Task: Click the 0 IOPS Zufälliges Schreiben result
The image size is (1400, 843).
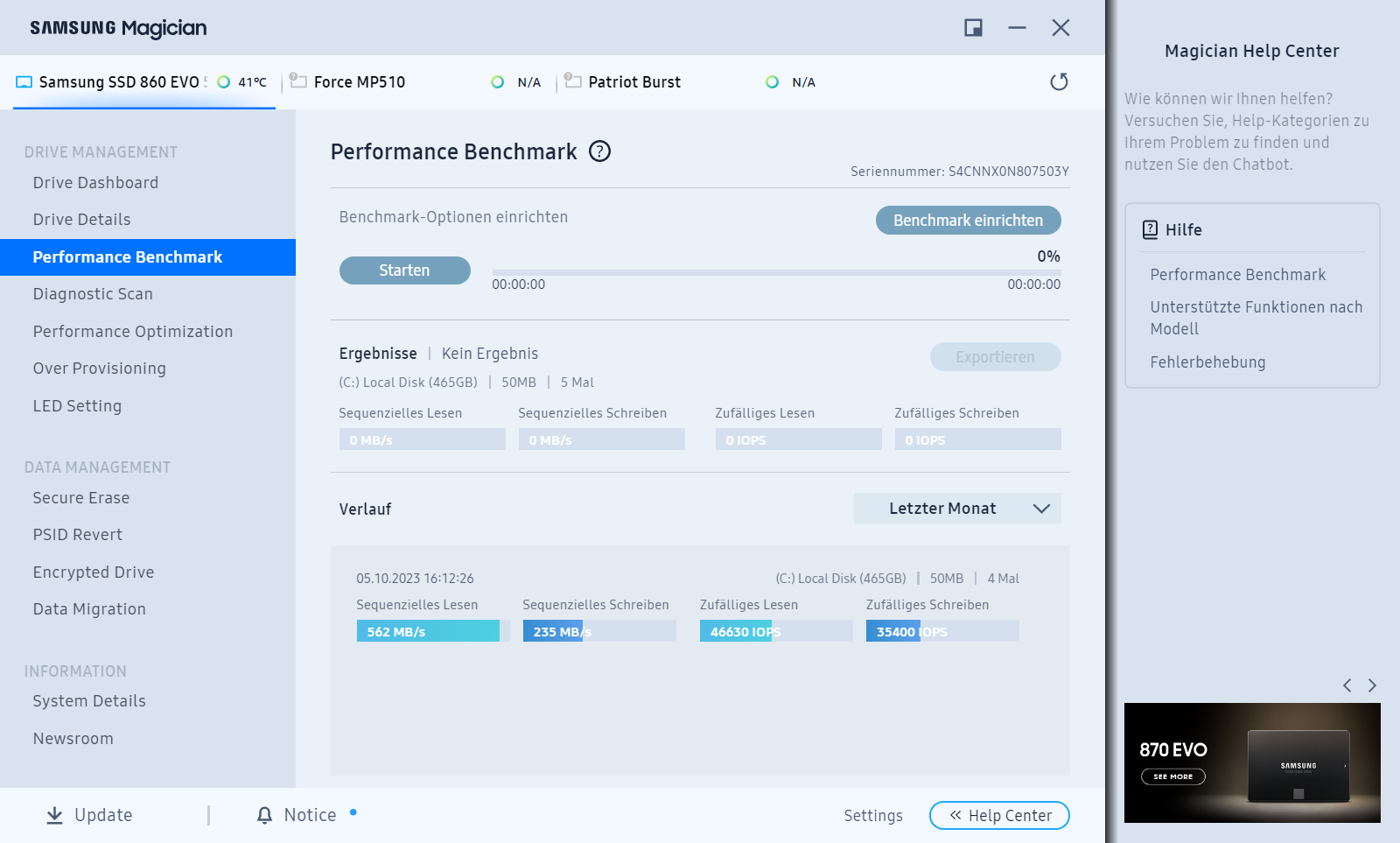Action: coord(978,439)
